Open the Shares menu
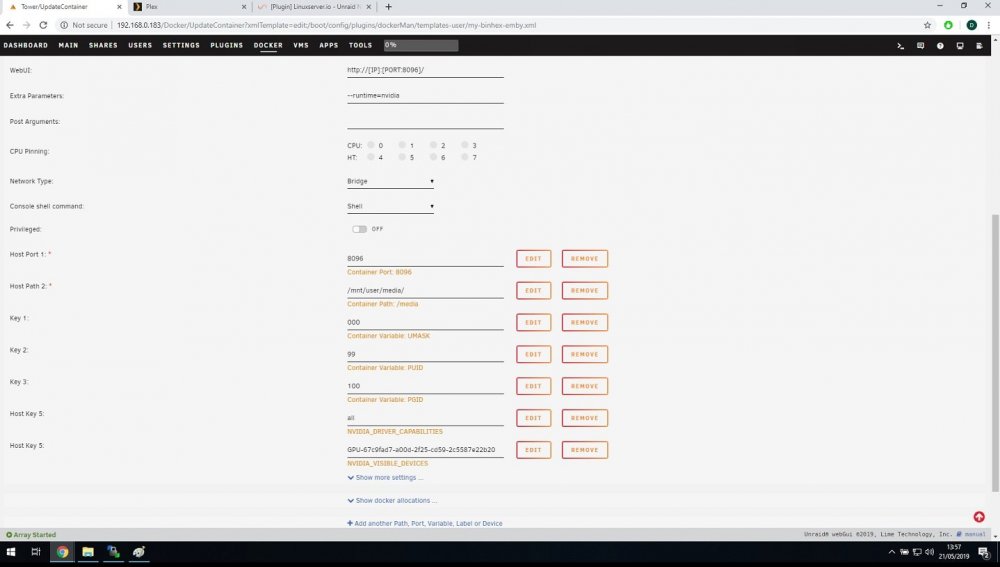Image resolution: width=1000 pixels, height=567 pixels. coord(103,45)
